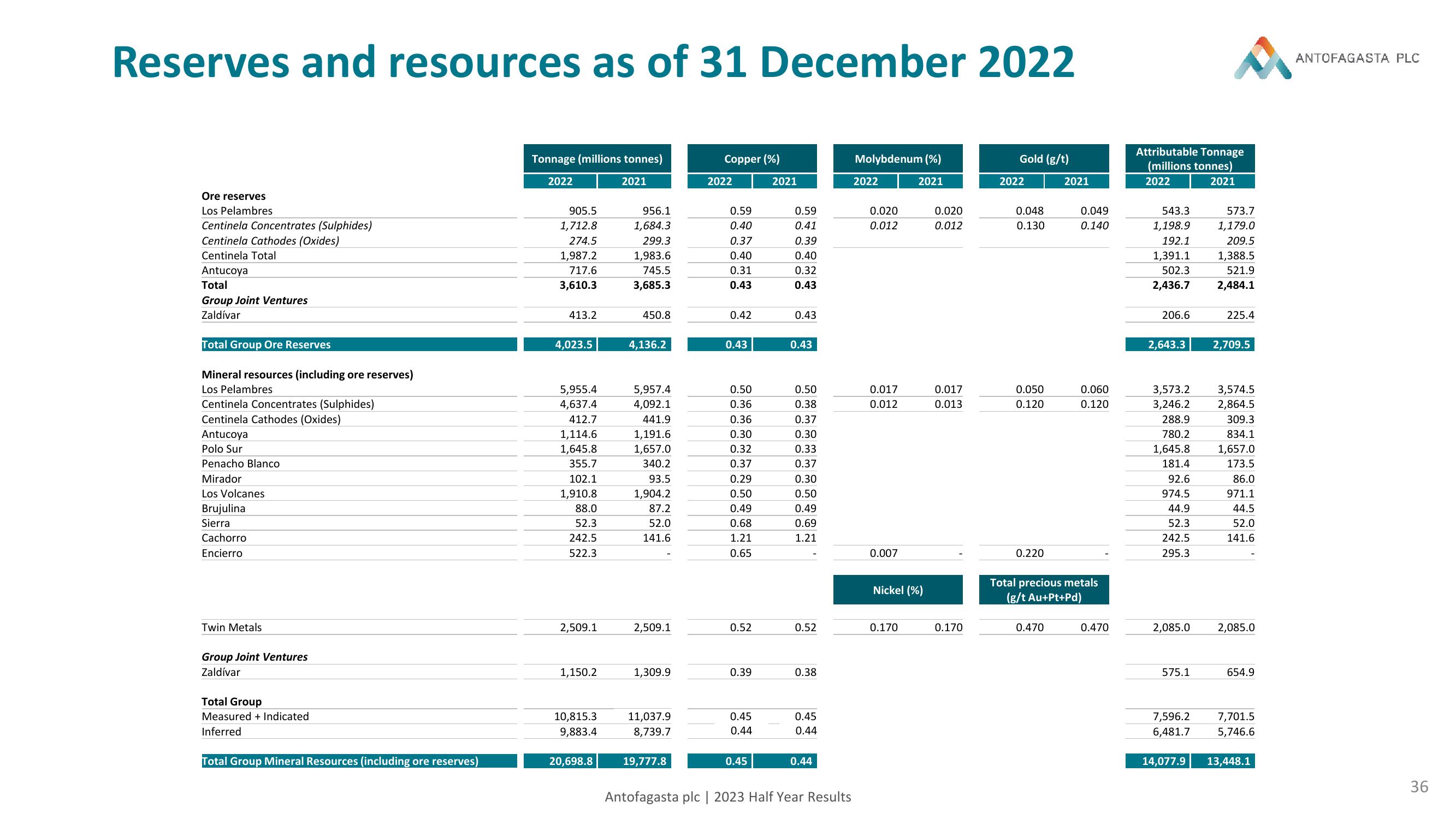Select the 'Attributable Tonnage' column header

(1189, 159)
